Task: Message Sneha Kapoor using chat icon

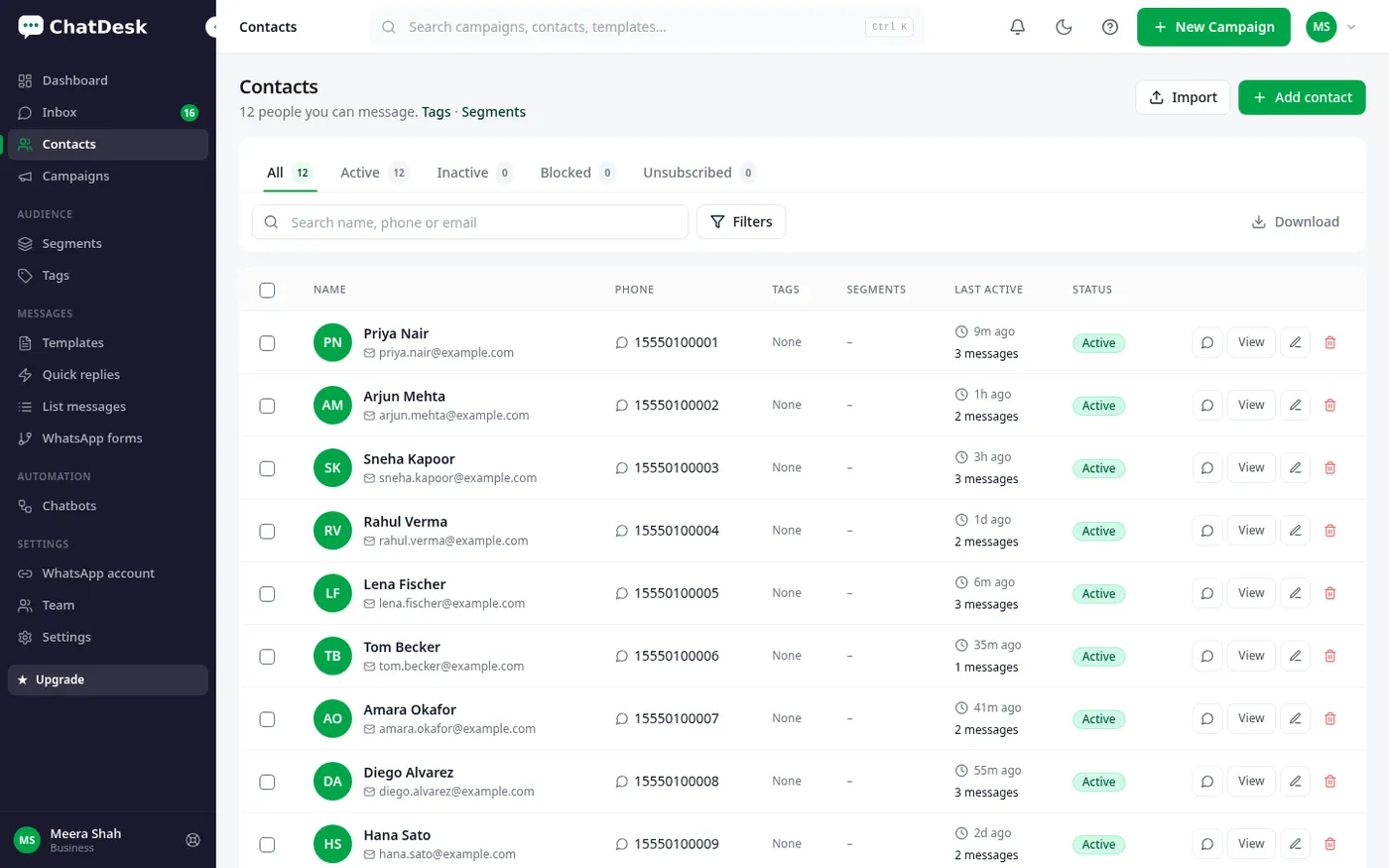Action: 1207,468
